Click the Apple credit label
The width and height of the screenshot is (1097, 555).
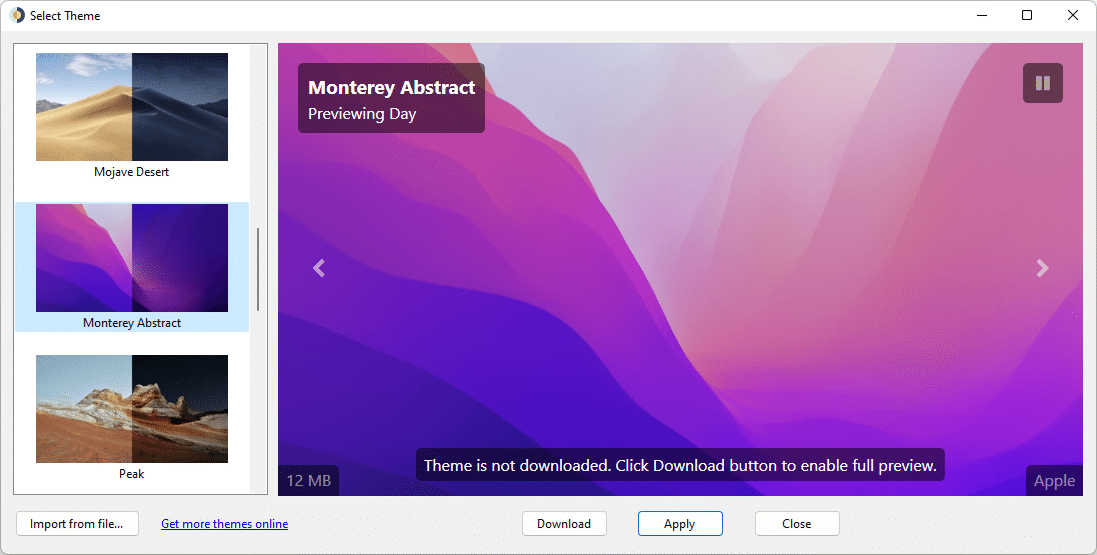1054,481
